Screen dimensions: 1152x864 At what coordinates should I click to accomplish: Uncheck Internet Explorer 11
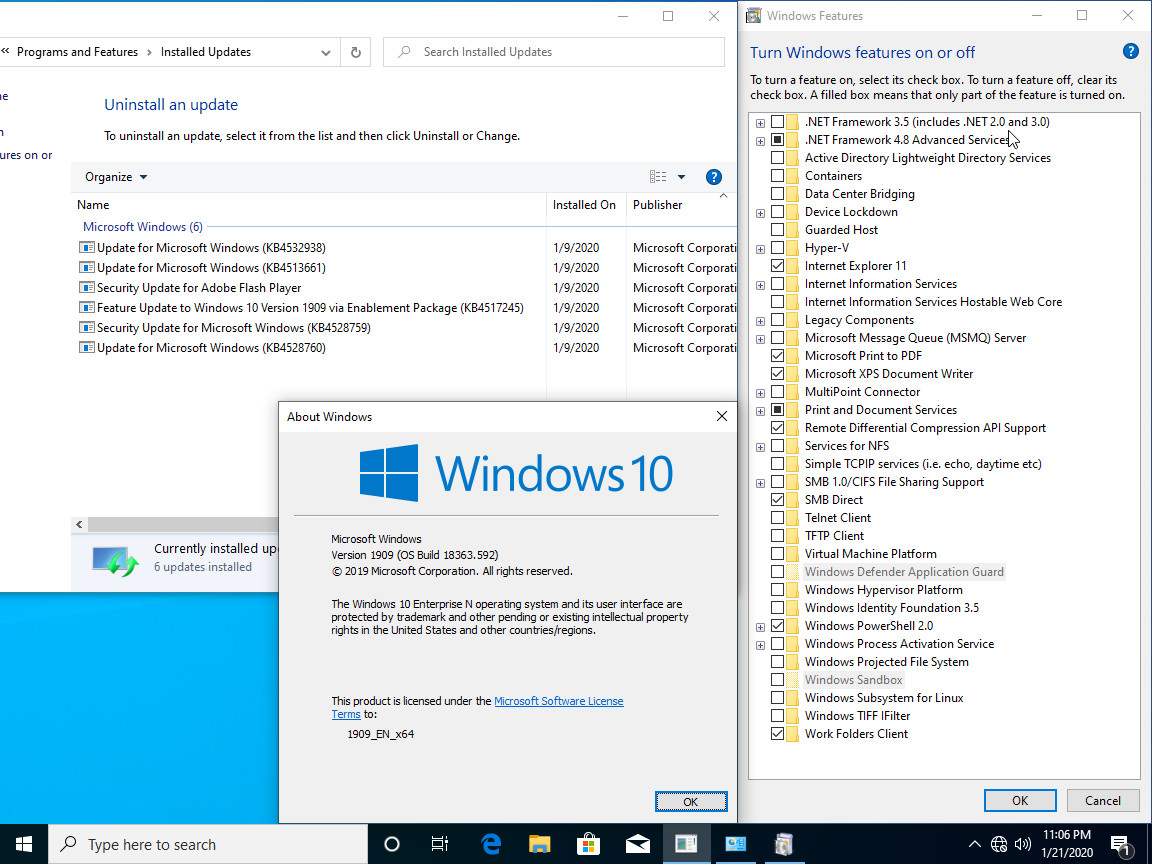[x=777, y=266]
